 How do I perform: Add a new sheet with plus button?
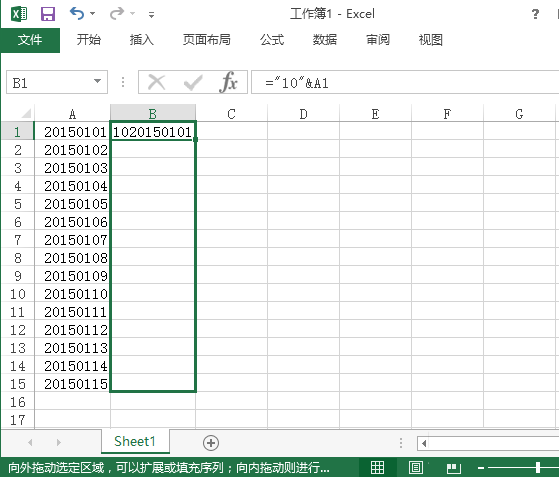(x=211, y=442)
